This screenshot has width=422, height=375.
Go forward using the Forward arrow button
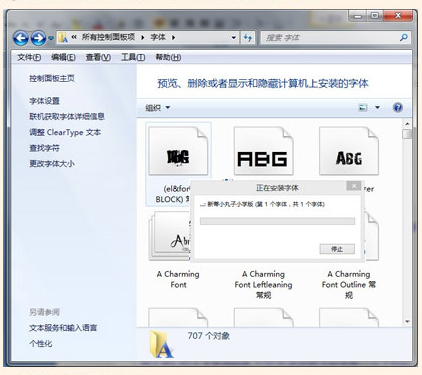point(38,38)
